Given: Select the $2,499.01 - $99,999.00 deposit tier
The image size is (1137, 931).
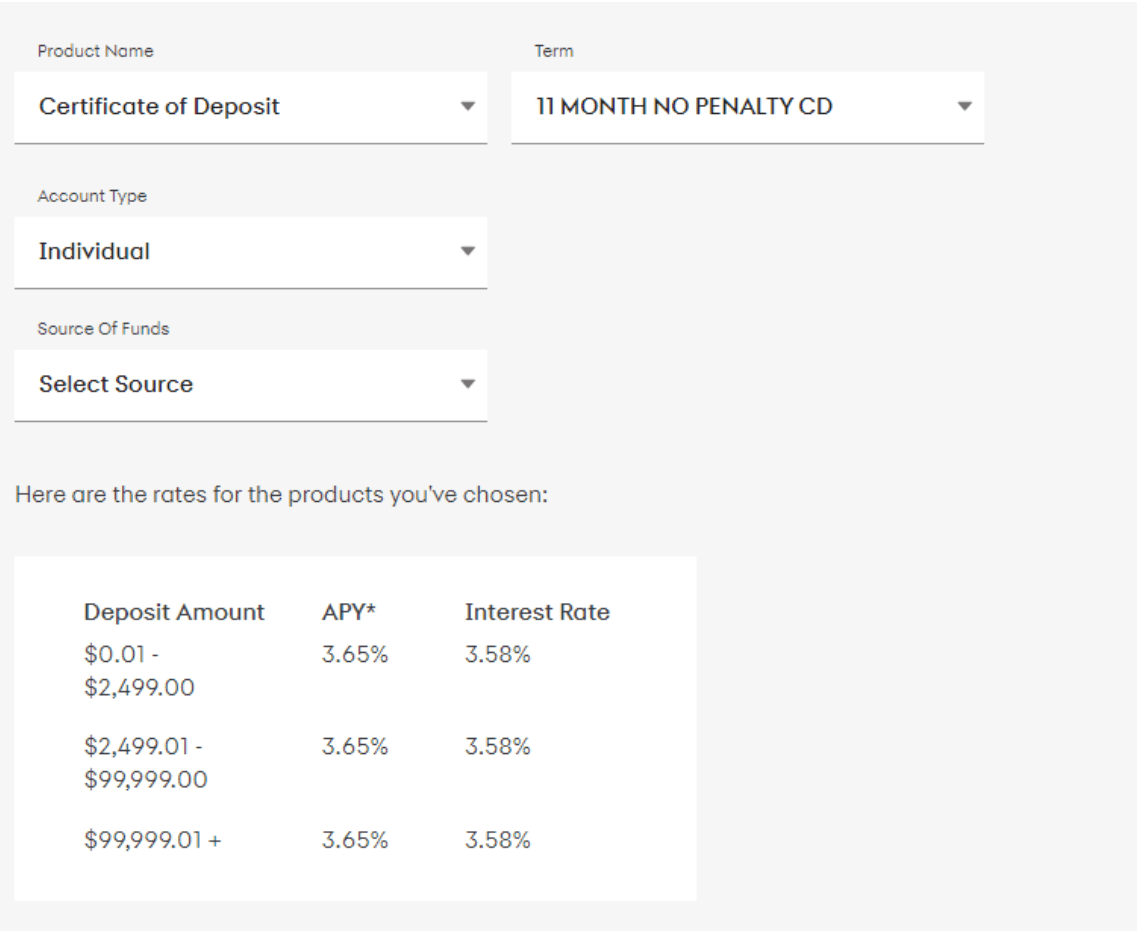Looking at the screenshot, I should (x=146, y=763).
